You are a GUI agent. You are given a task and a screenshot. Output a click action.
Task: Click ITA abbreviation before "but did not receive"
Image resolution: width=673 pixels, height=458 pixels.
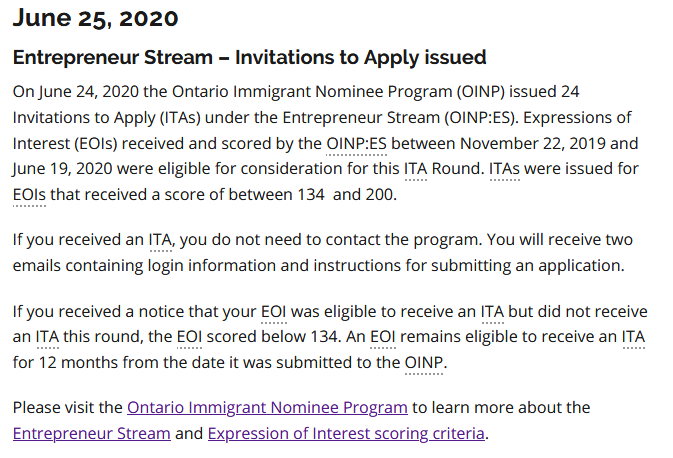pos(491,311)
